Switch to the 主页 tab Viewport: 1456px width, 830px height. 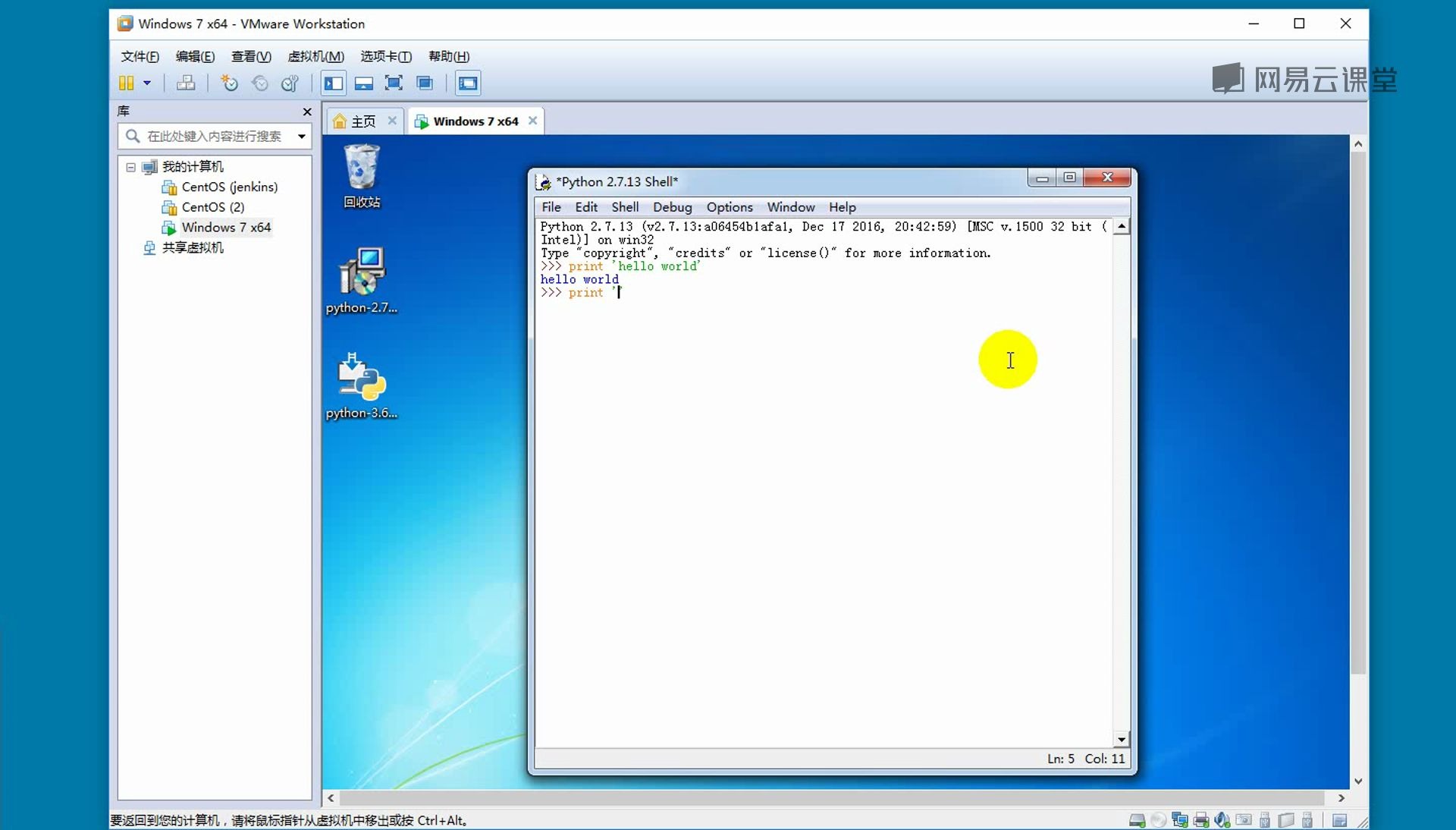tap(362, 121)
